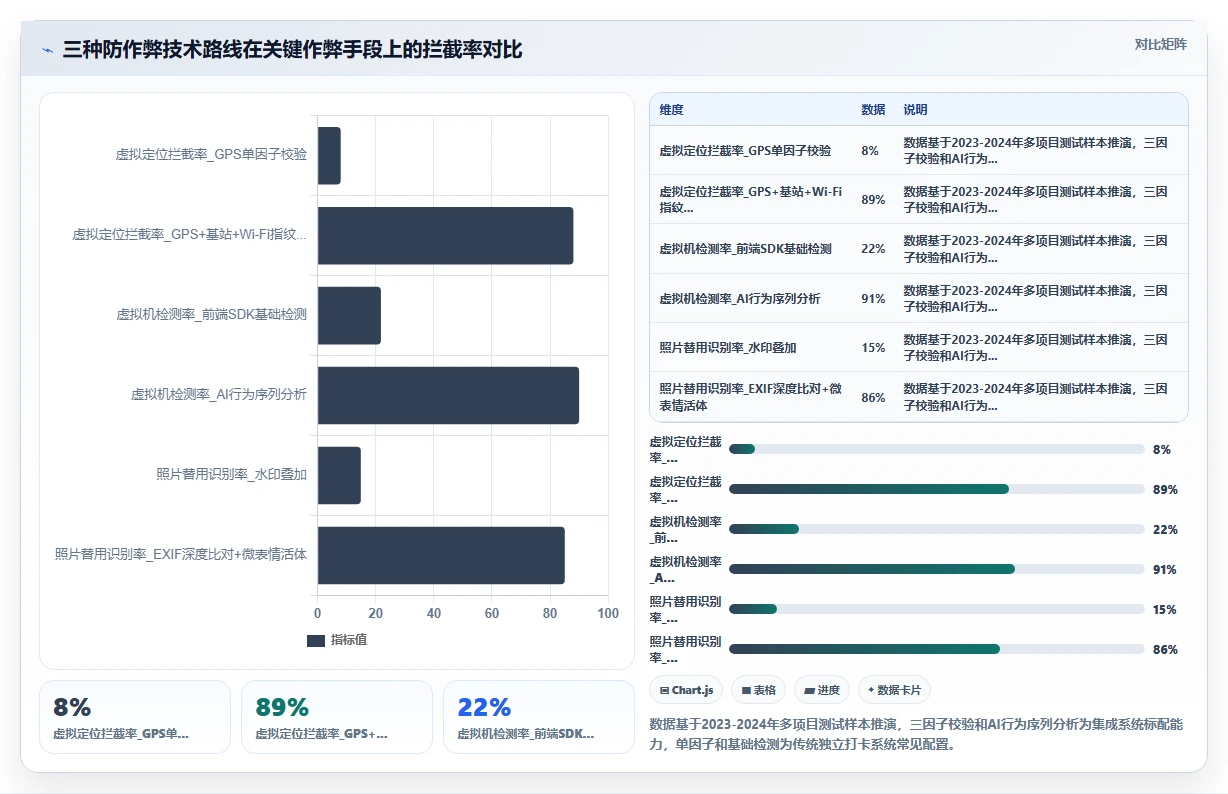Click the 89% progress bar
1228x794 pixels.
[x=936, y=489]
